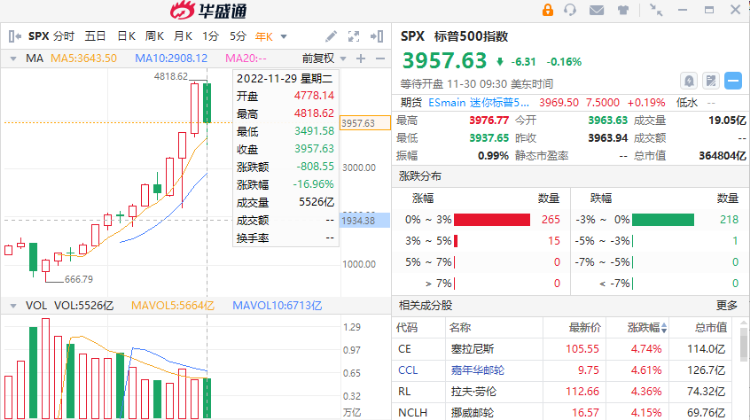Switch to 周K weekly chart
This screenshot has height=420, width=750.
[x=154, y=36]
